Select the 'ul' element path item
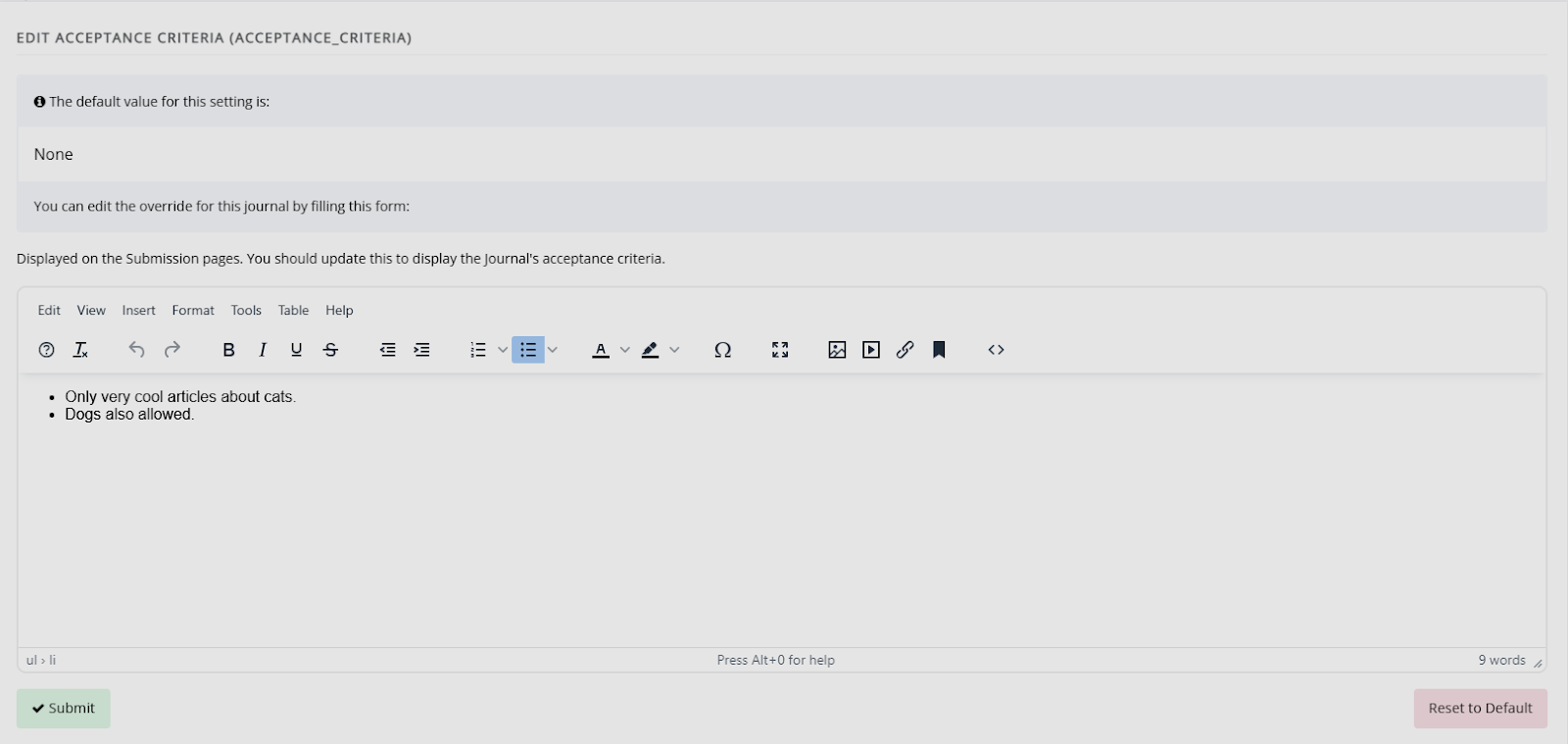The image size is (1568, 744). tap(31, 660)
